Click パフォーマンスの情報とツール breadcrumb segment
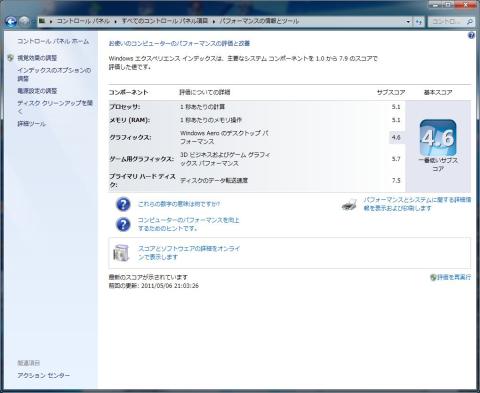This screenshot has width=480, height=393. coord(259,21)
